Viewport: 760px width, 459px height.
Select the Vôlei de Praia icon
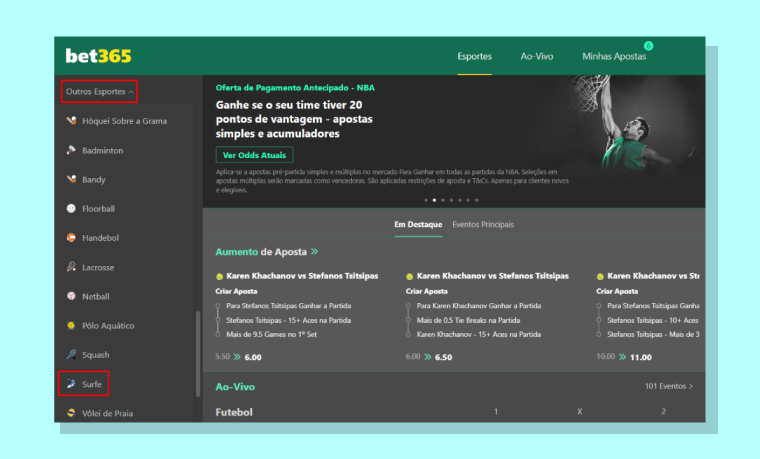click(x=71, y=413)
